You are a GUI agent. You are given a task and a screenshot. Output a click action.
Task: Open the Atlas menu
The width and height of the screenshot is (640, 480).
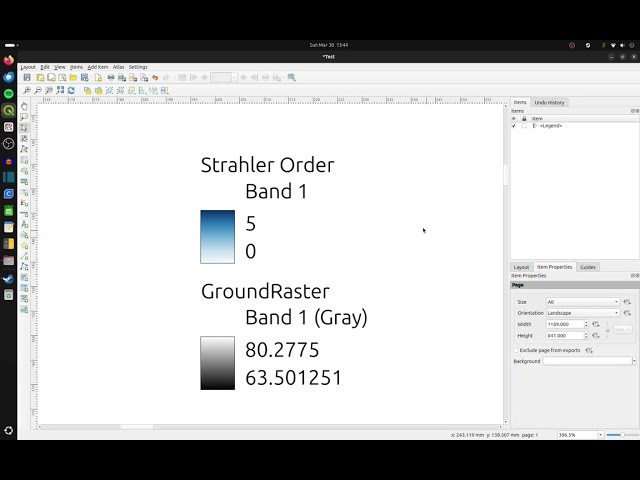(118, 67)
